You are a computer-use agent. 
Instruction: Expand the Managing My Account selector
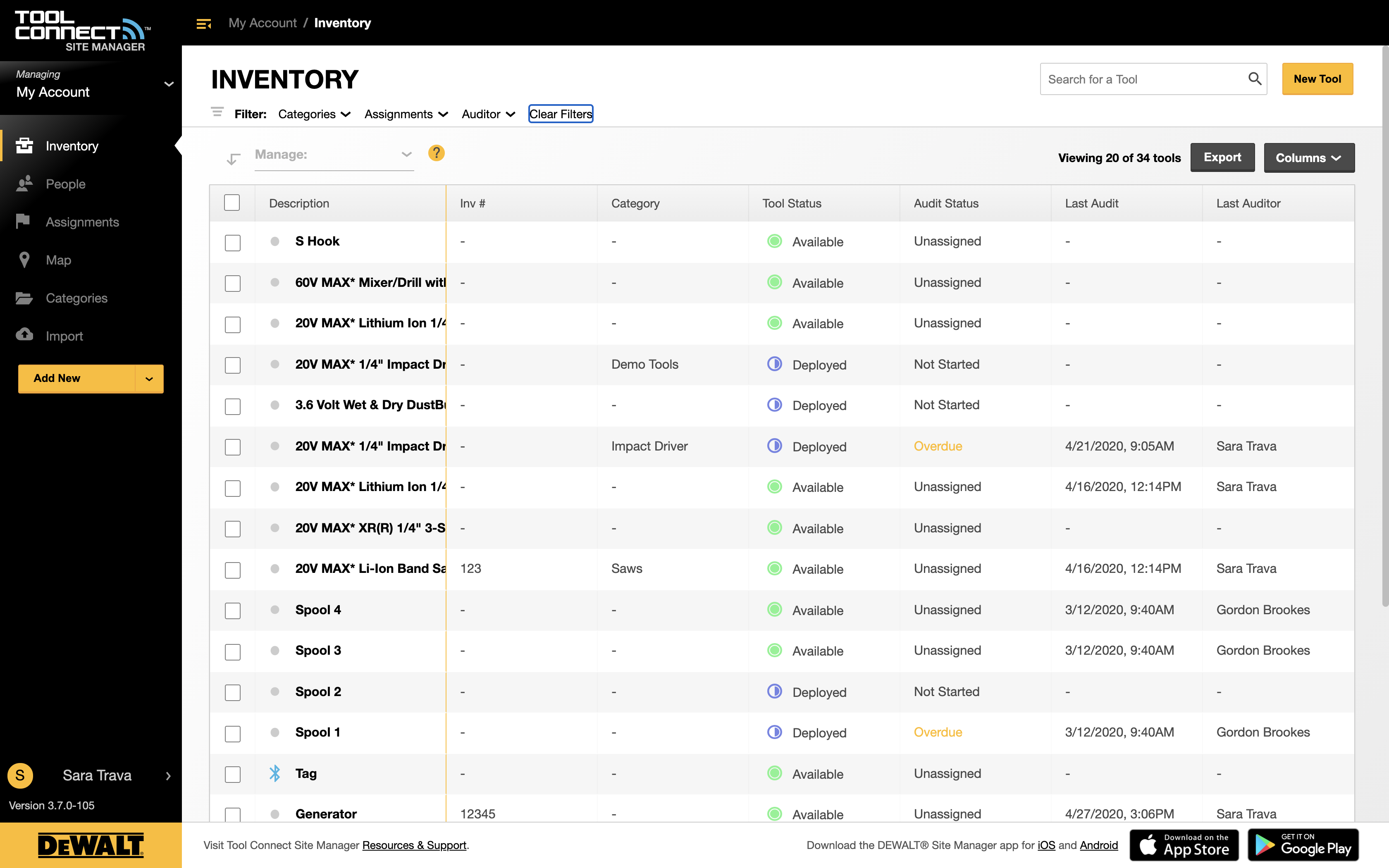(x=91, y=85)
